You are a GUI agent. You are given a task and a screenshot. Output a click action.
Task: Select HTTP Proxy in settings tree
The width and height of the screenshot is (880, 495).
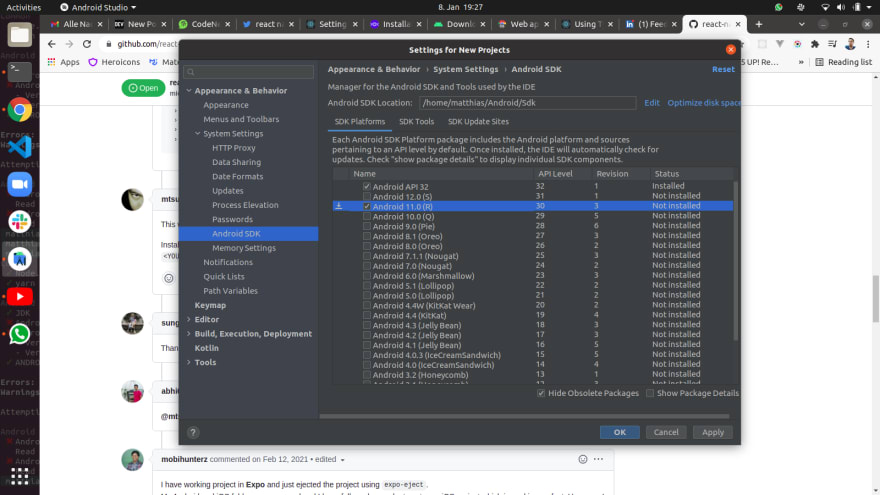233,148
